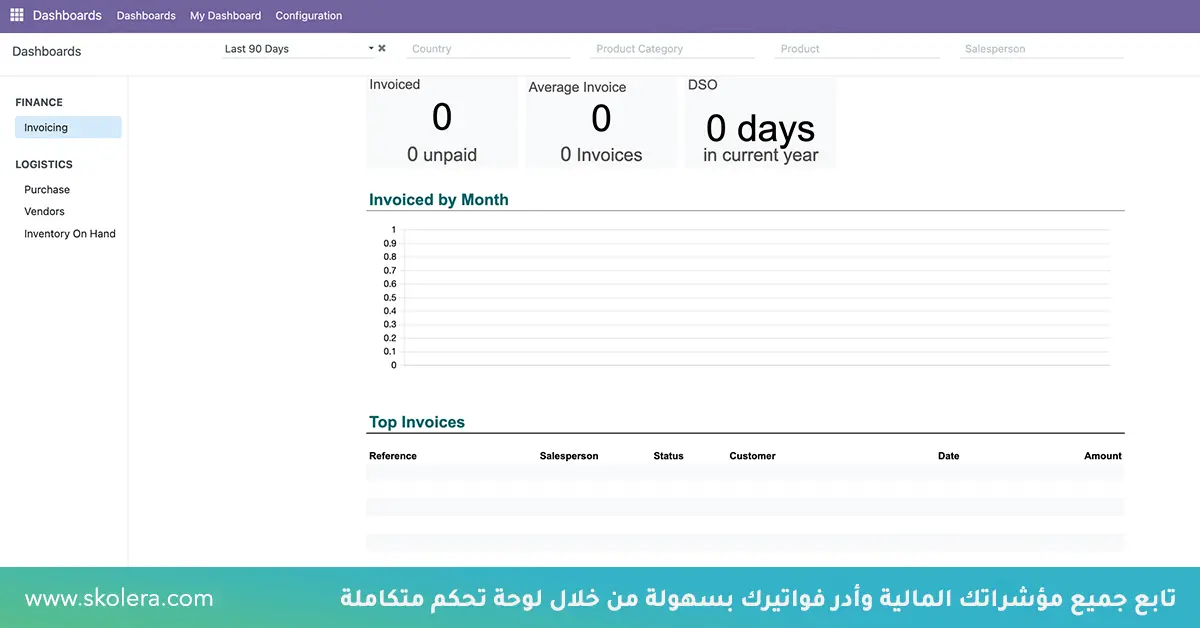Click the FINANCE section label
The image size is (1200, 628).
pos(39,102)
